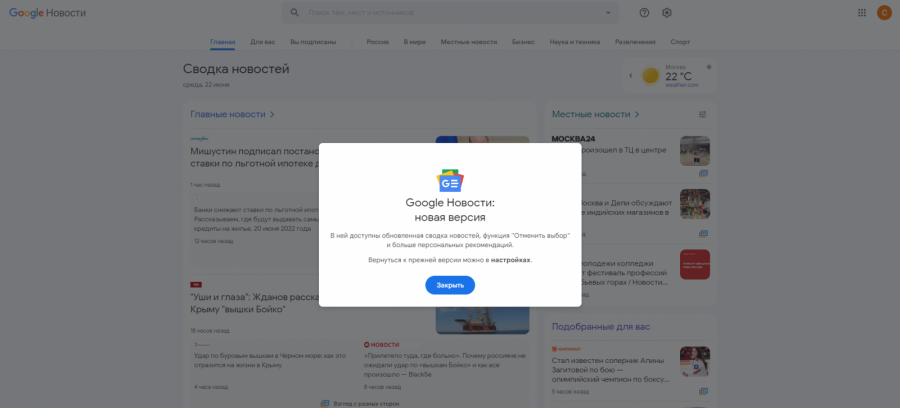Click the индийских магазинов article thumbnail
Screen dimensions: 900x408
coord(695,204)
